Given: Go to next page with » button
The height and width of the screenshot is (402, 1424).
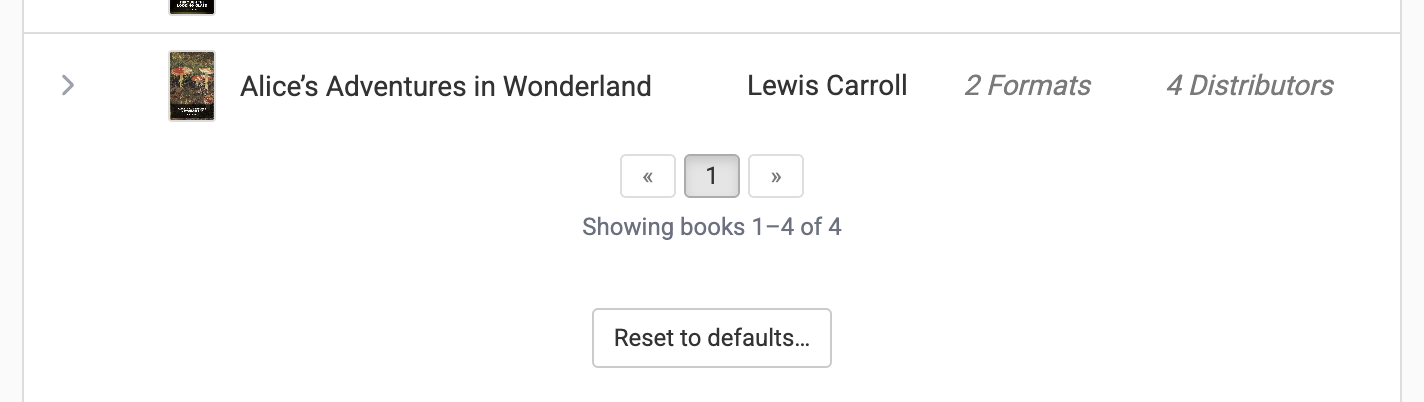Looking at the screenshot, I should (776, 177).
